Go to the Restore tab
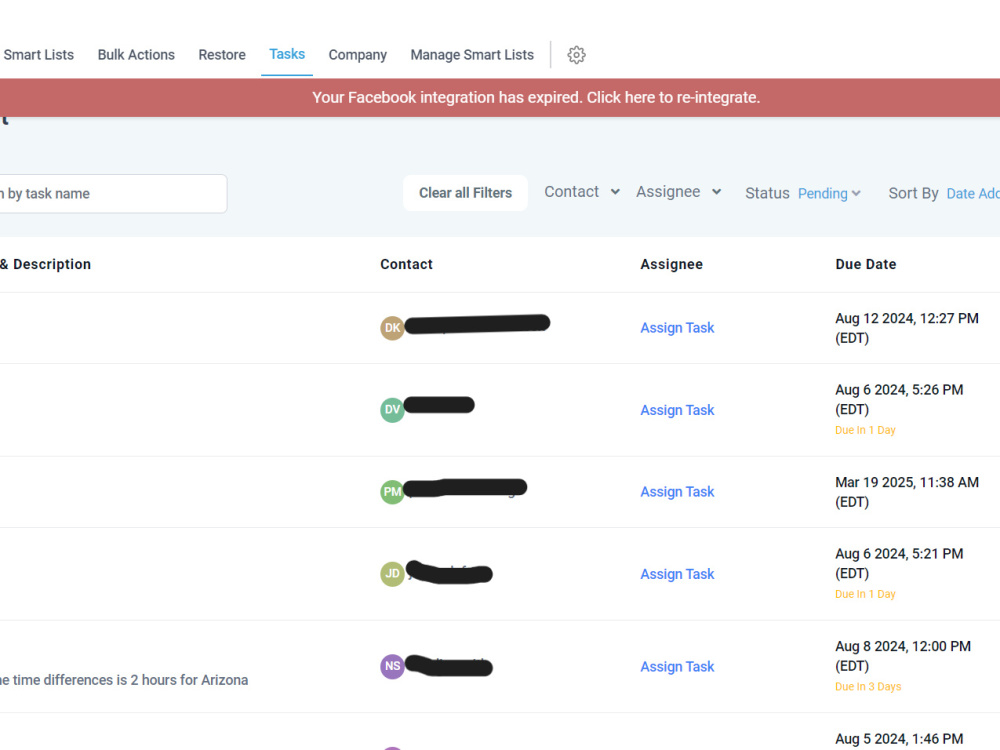 (222, 55)
